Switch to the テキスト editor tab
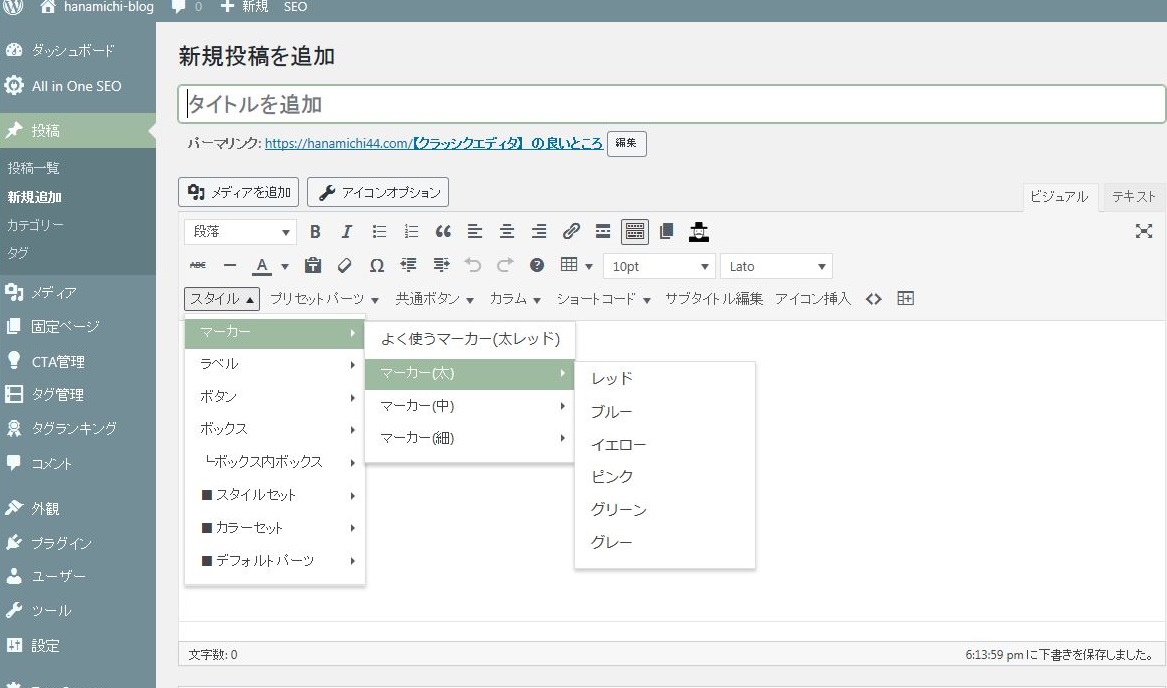 pos(1133,197)
